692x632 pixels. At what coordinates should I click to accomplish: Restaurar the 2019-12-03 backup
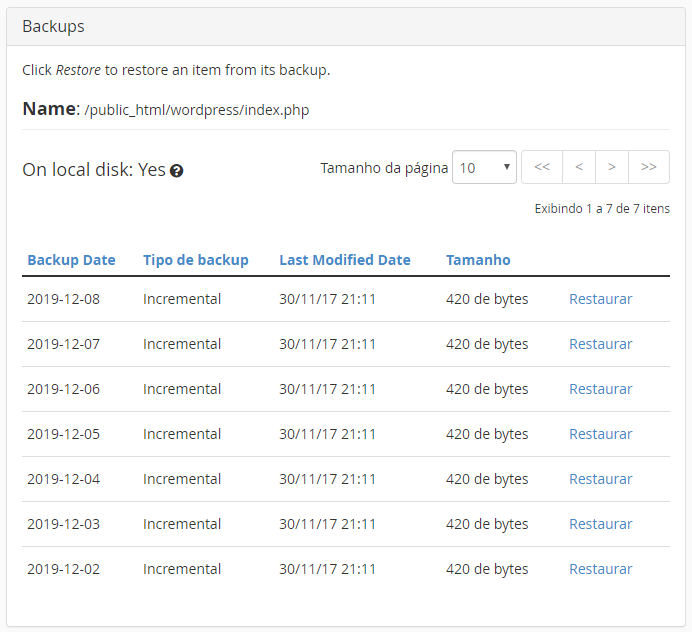[x=601, y=524]
